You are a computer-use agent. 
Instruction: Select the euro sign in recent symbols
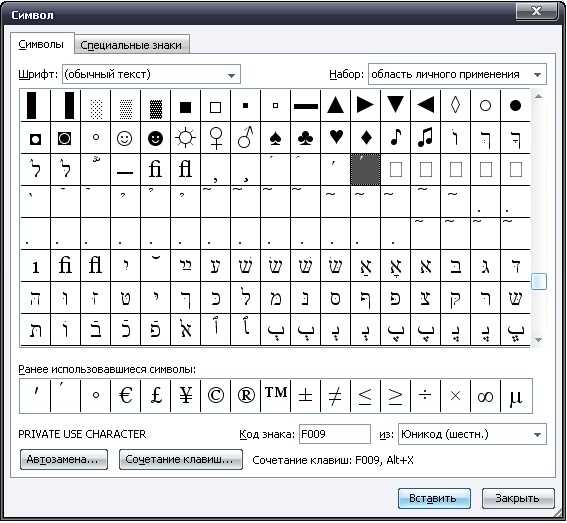tap(125, 396)
